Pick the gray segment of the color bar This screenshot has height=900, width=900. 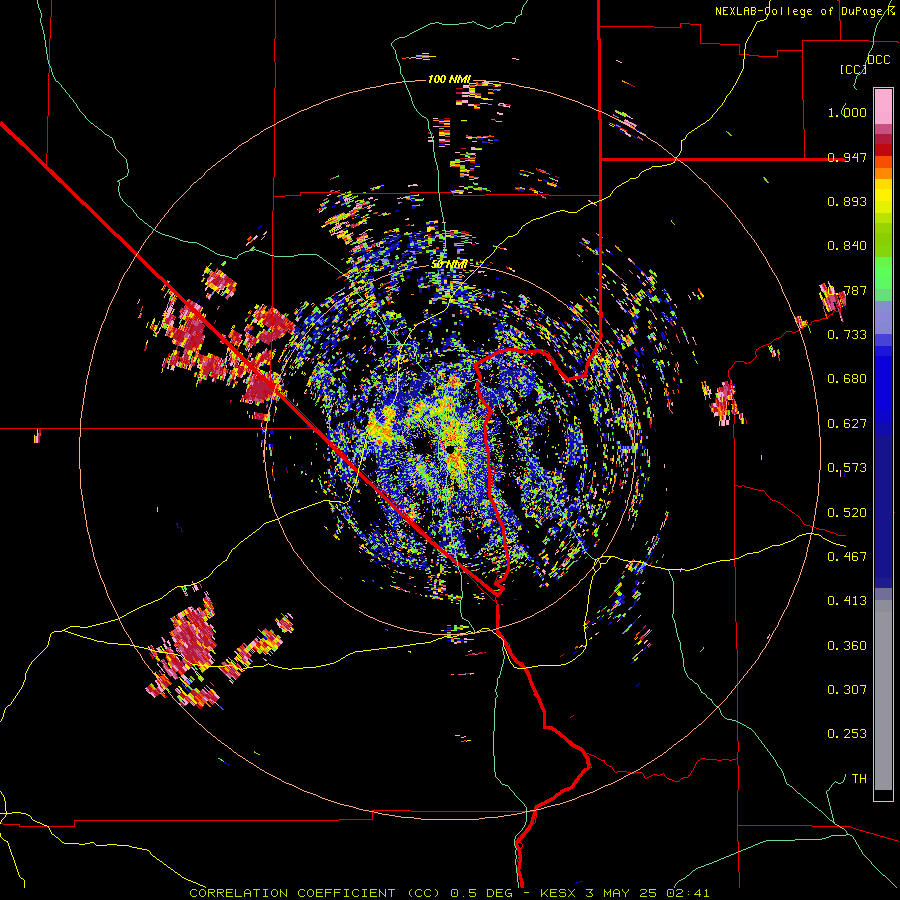point(883,695)
